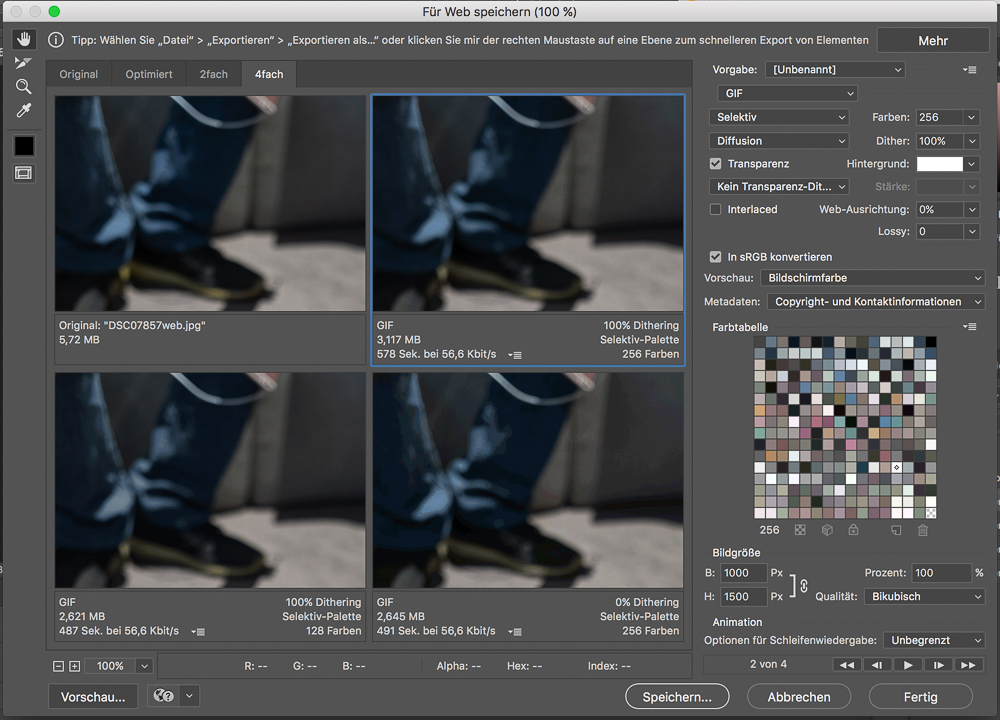Open the Farbtabelle palette menu icon
The image size is (1000, 720).
click(x=969, y=327)
